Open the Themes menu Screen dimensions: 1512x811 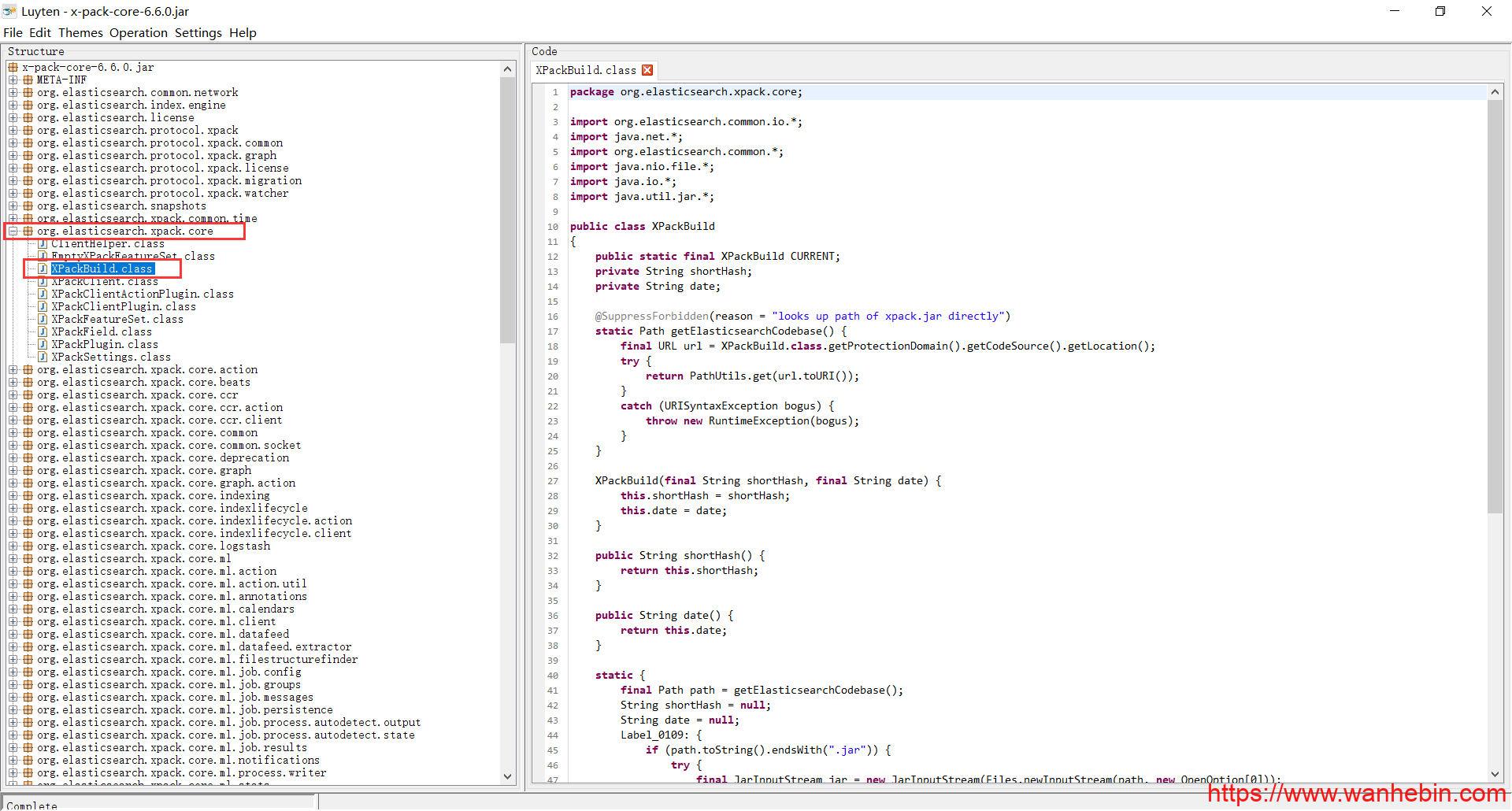80,32
